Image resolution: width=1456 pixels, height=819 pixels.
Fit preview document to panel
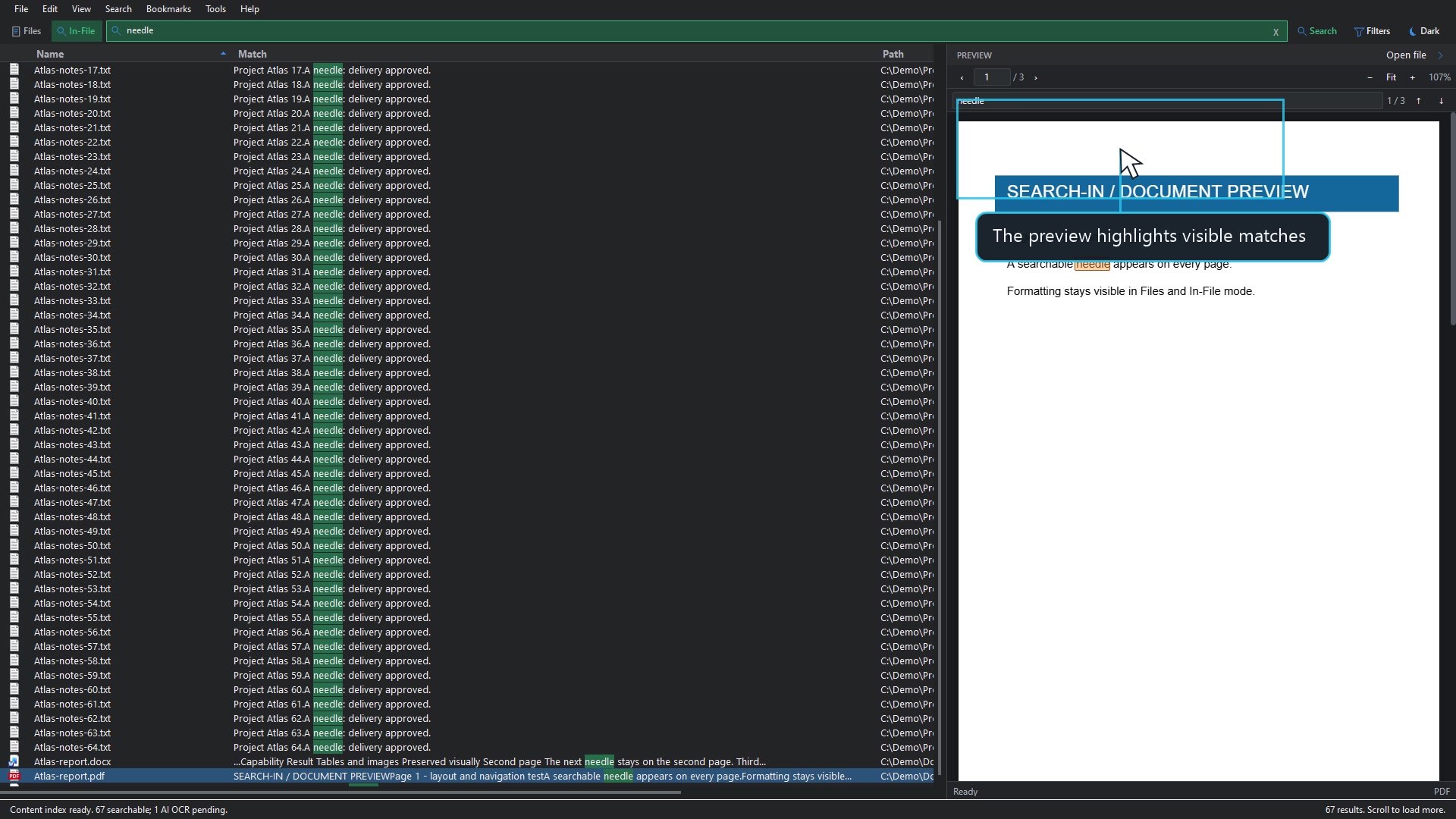pos(1391,77)
